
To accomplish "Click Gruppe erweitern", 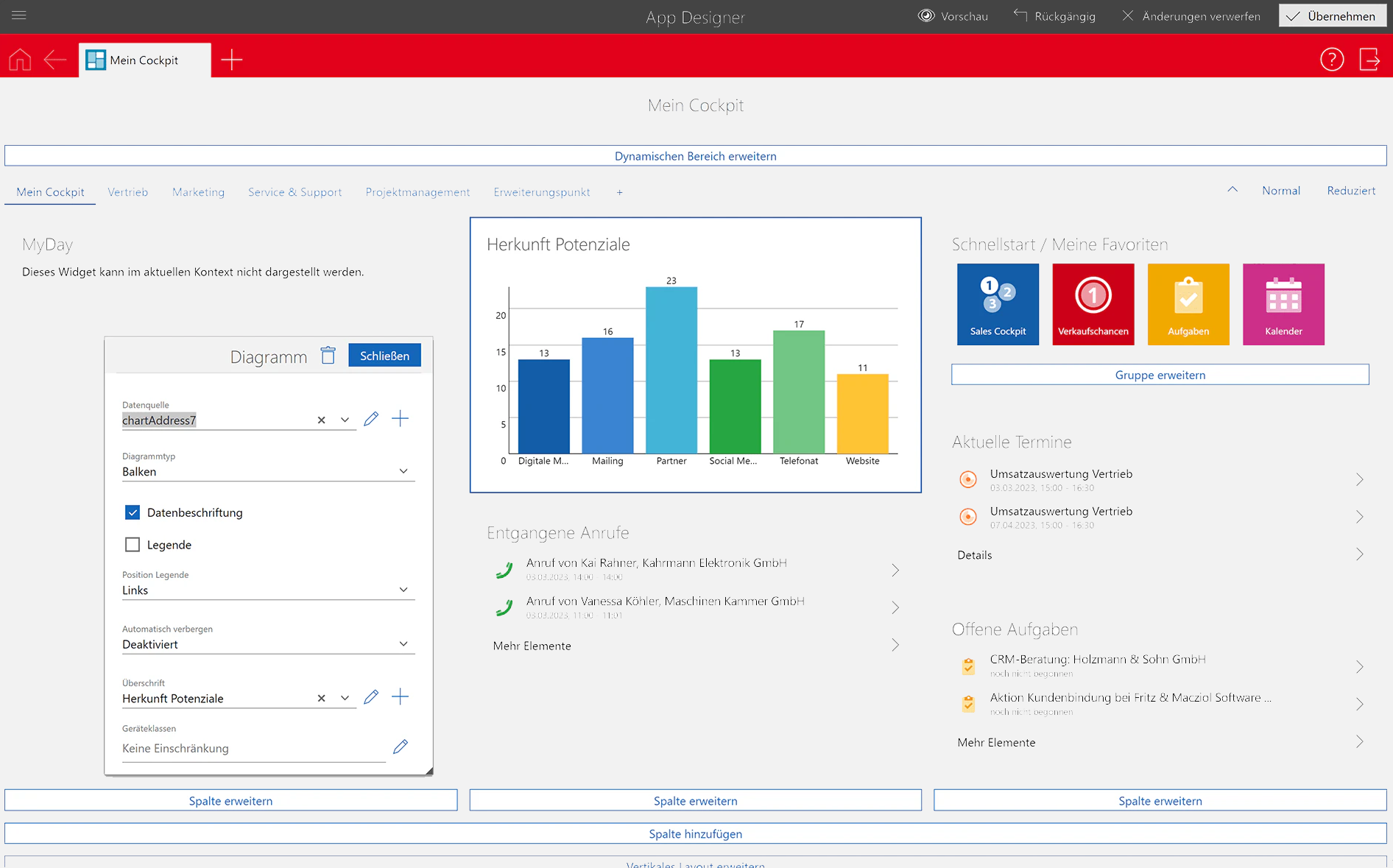I will [1160, 375].
